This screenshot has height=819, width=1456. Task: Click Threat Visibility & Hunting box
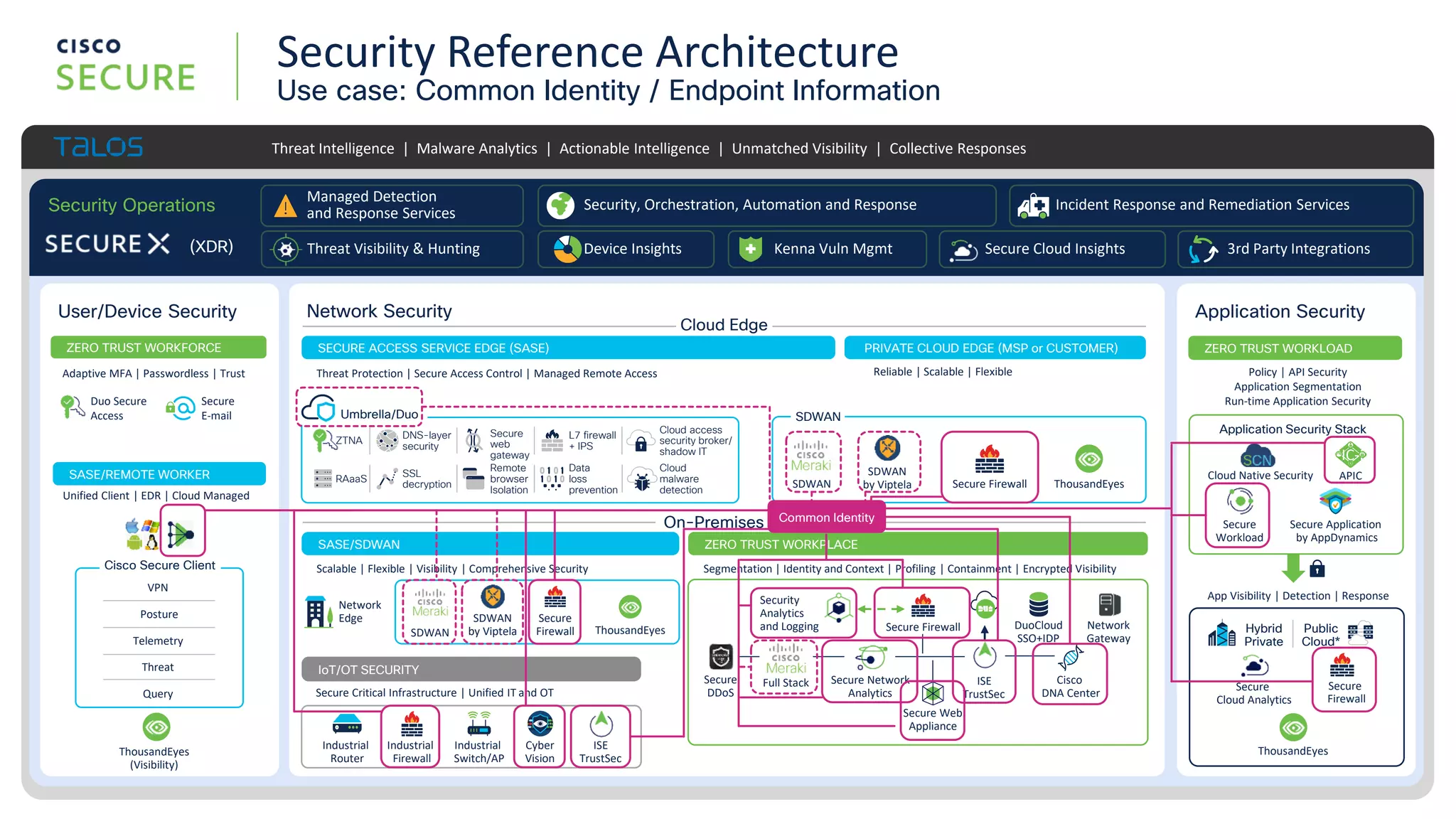click(x=392, y=249)
